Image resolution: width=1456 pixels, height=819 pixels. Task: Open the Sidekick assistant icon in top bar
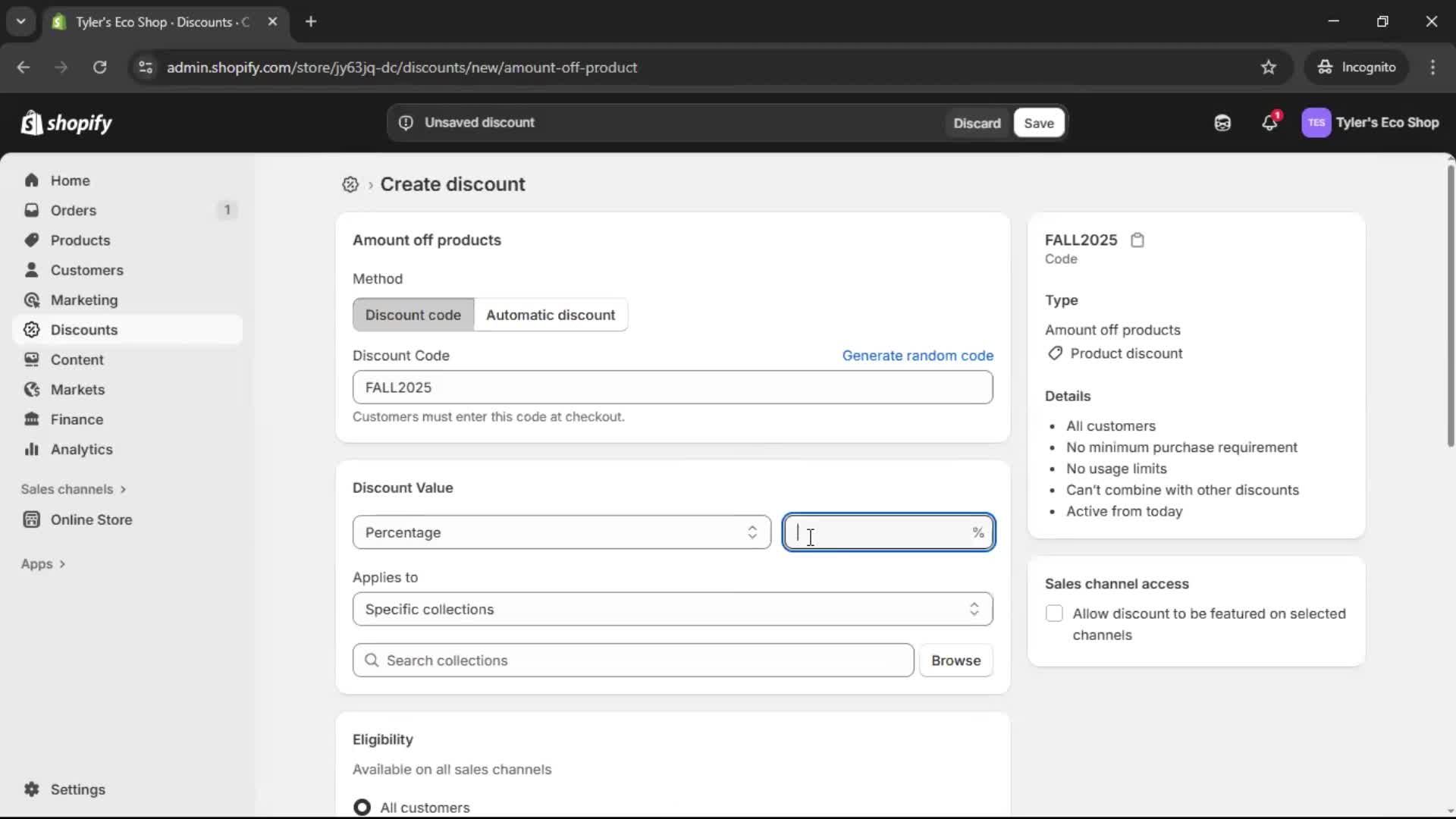tap(1222, 123)
